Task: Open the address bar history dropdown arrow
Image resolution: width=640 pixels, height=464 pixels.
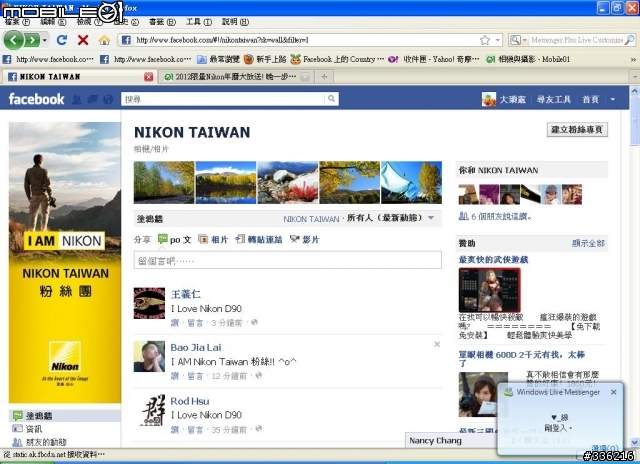Action: [x=498, y=40]
